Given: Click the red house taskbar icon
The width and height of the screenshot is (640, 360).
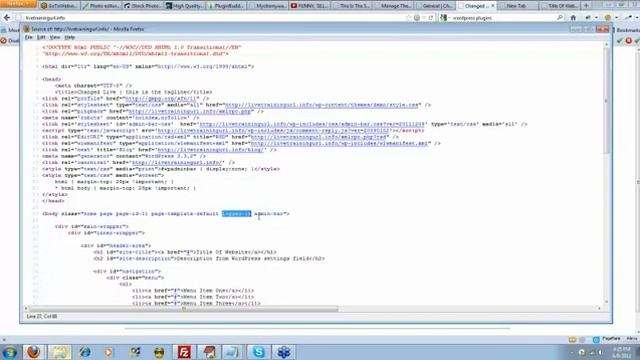Looking at the screenshot, I should point(209,352).
